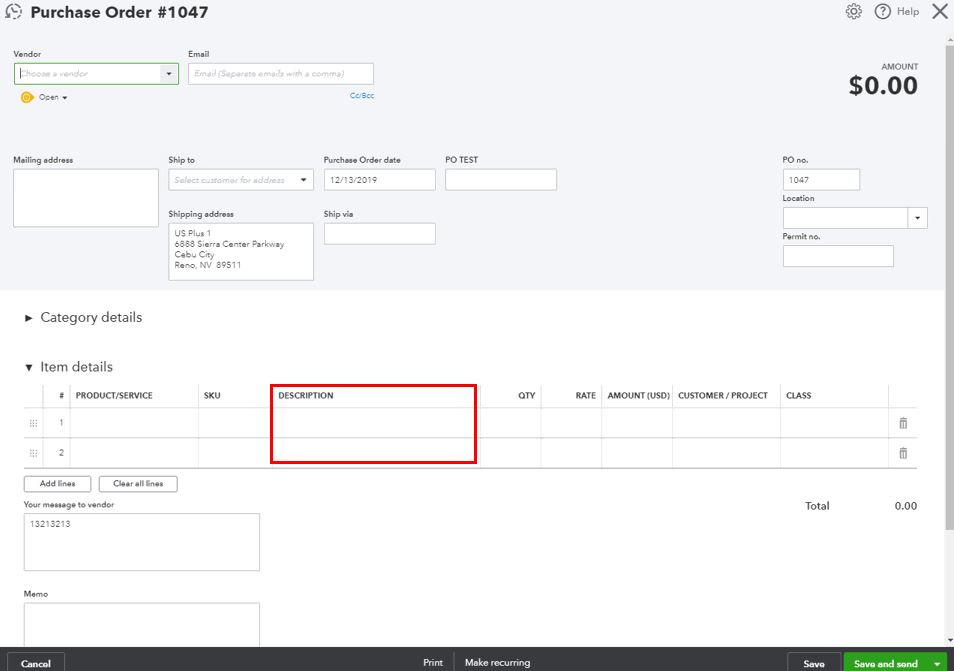This screenshot has width=954, height=671.
Task: Click inside the Permit no. field
Action: coord(838,256)
